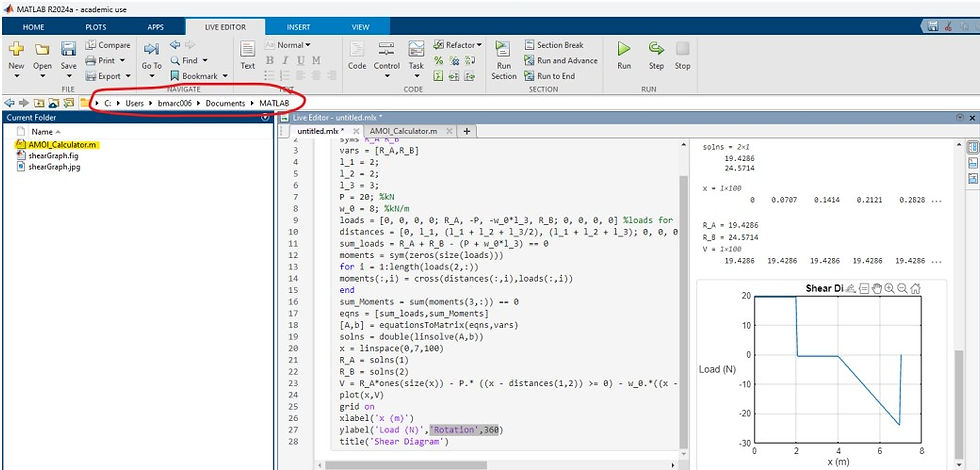
Task: Click the New file icon
Action: 16,49
